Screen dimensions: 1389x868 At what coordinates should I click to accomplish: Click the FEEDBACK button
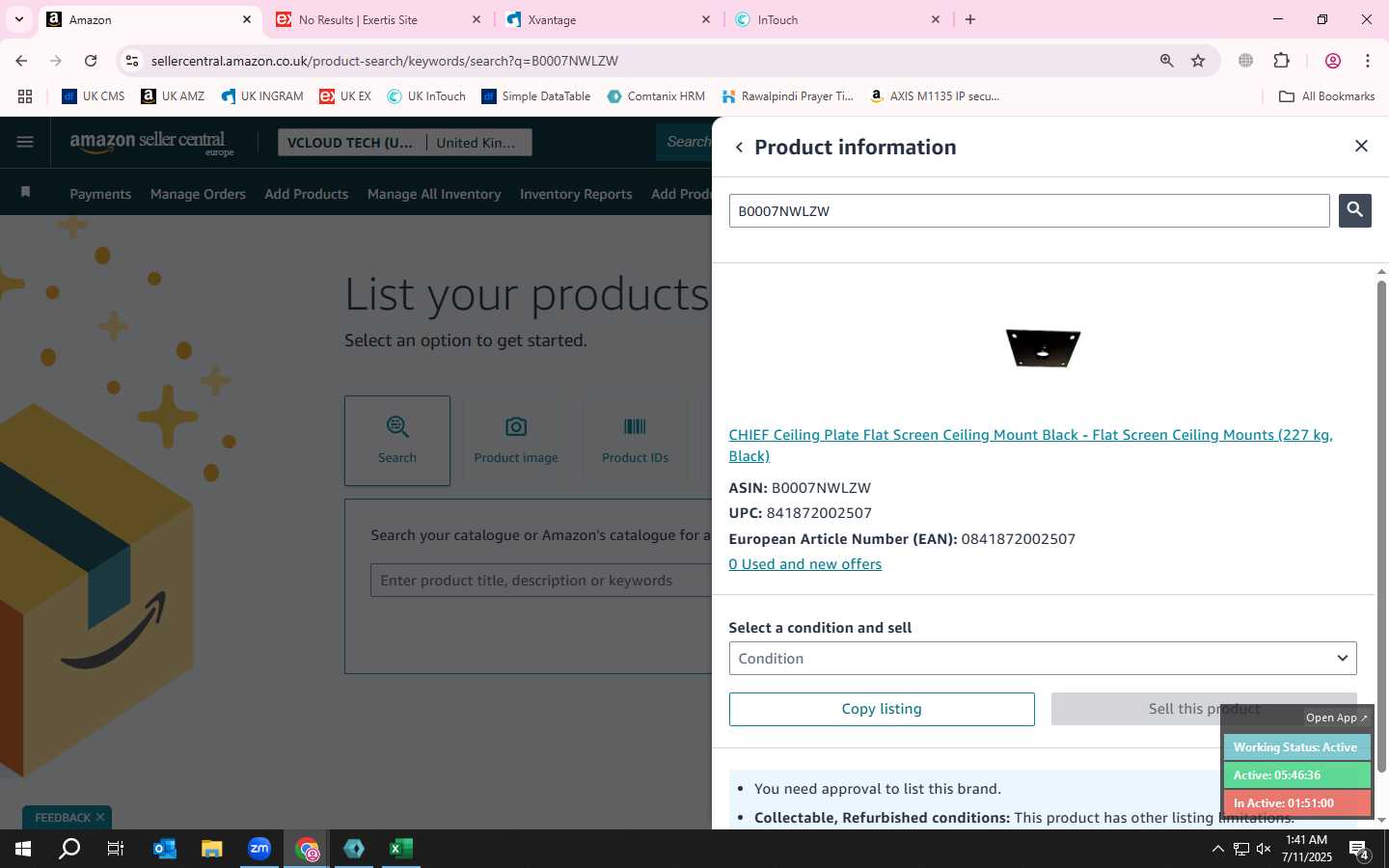(63, 817)
